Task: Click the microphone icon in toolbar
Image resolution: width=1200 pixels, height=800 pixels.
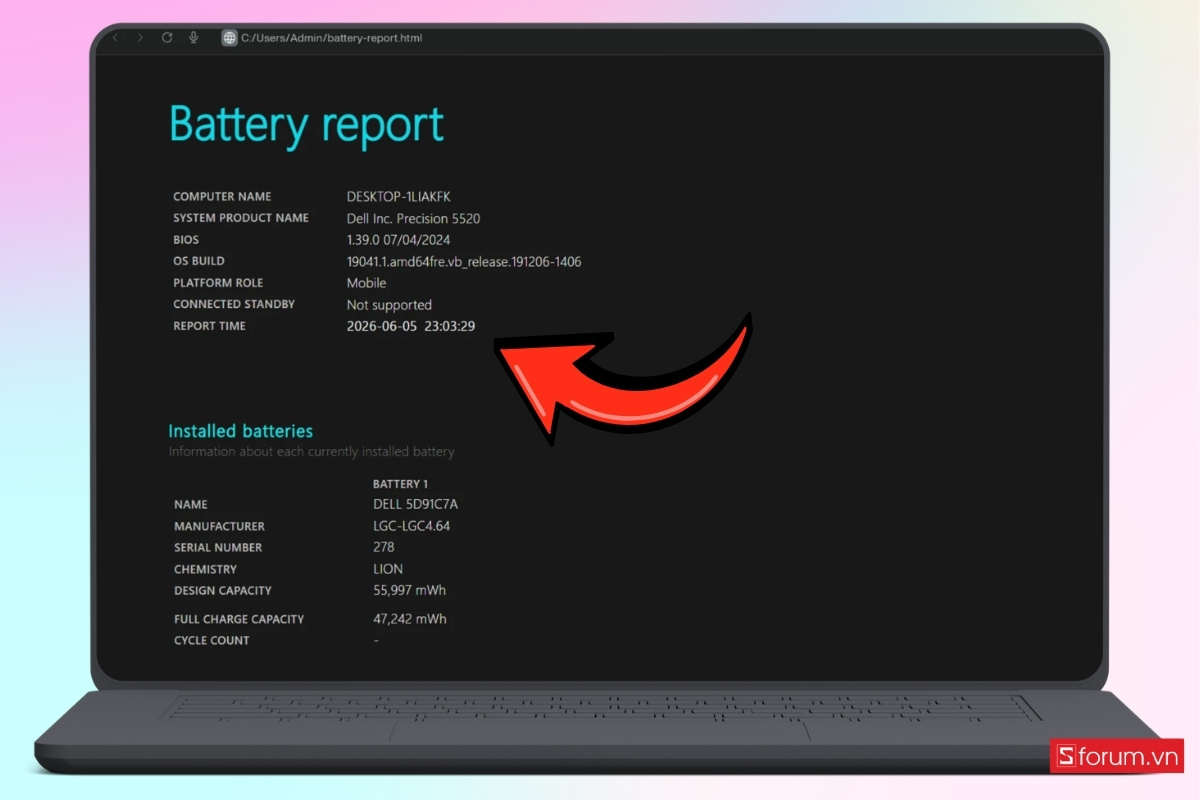Action: [x=194, y=37]
